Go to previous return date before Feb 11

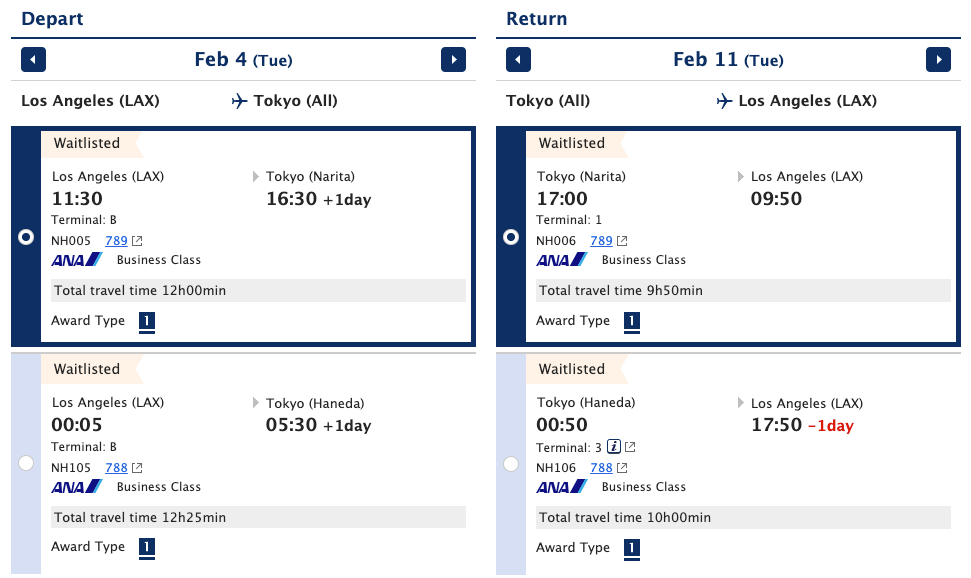[518, 60]
